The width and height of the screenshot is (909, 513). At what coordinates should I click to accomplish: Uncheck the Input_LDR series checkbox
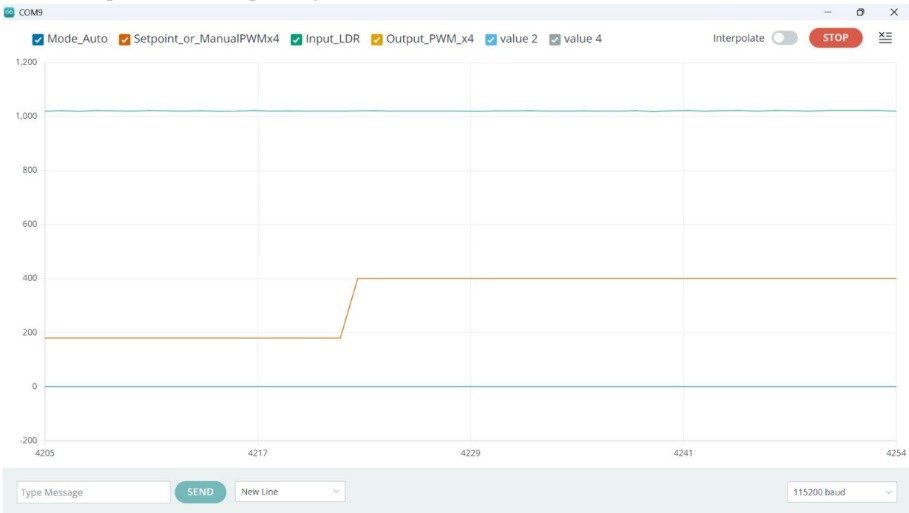pyautogui.click(x=296, y=39)
